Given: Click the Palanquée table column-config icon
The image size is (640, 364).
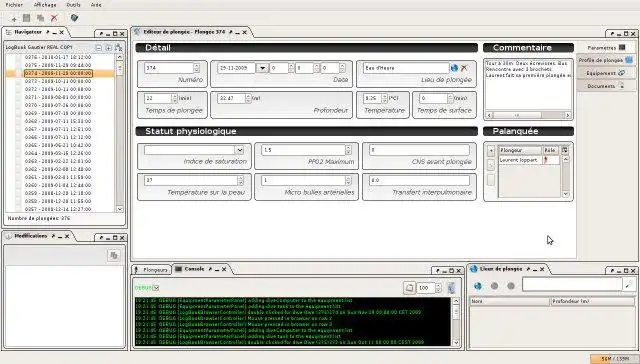Looking at the screenshot, I should pos(565,150).
